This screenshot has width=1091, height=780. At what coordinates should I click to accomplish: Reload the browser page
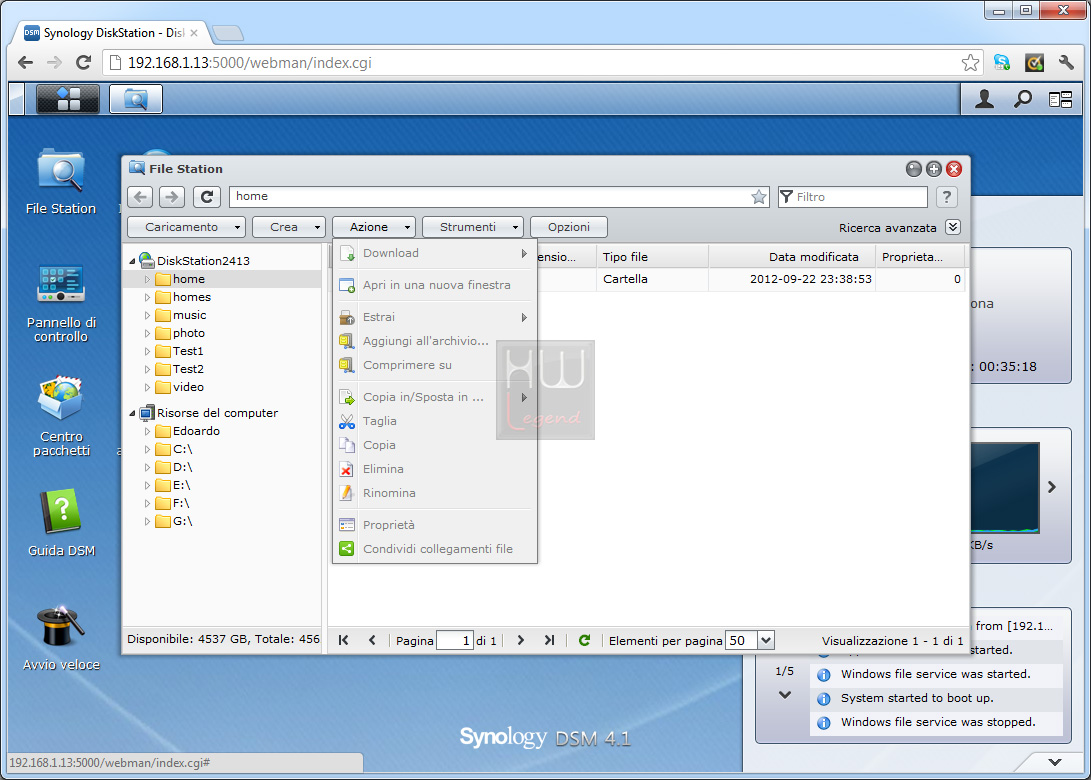coord(83,63)
